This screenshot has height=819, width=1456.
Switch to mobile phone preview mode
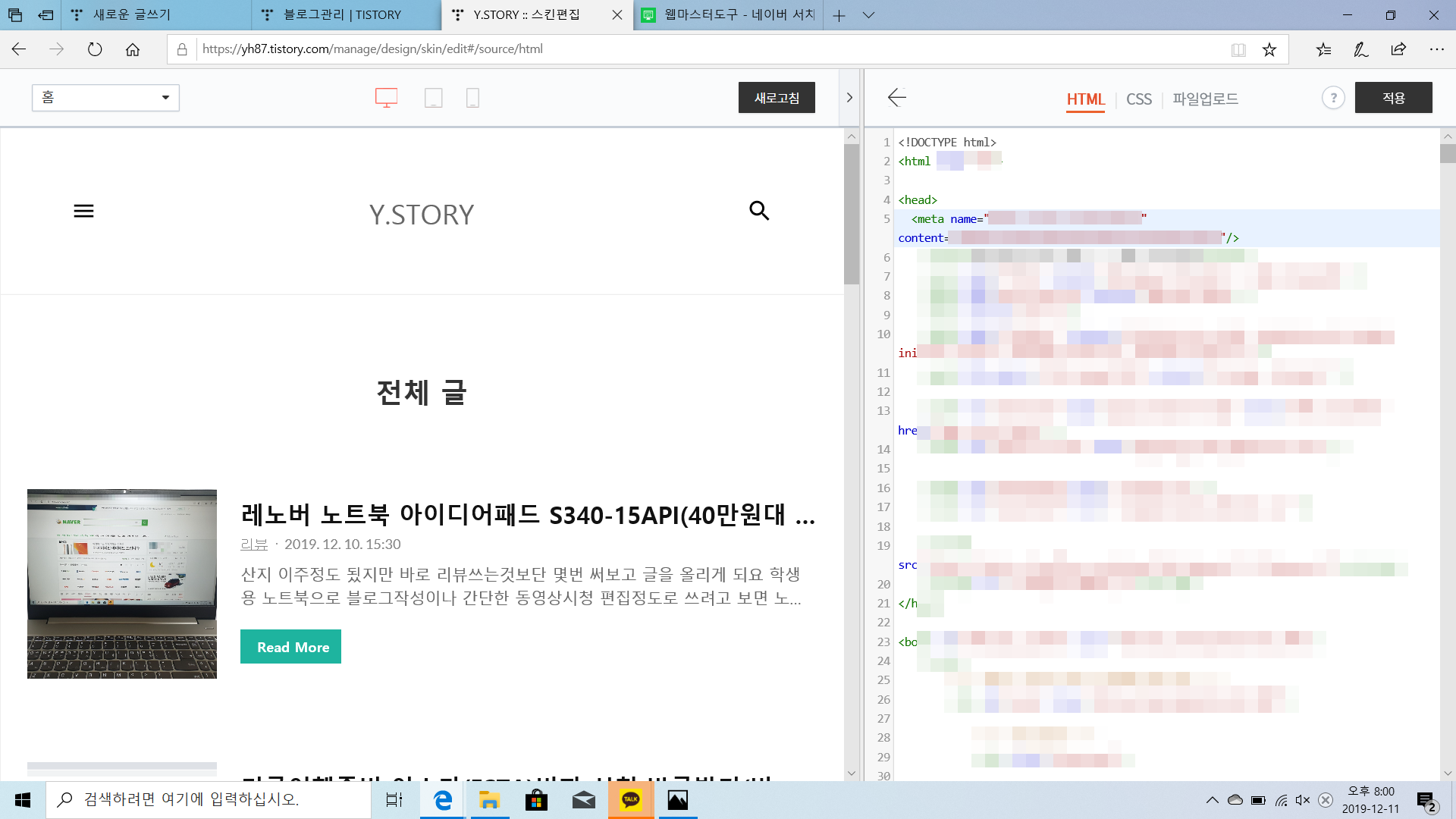472,98
